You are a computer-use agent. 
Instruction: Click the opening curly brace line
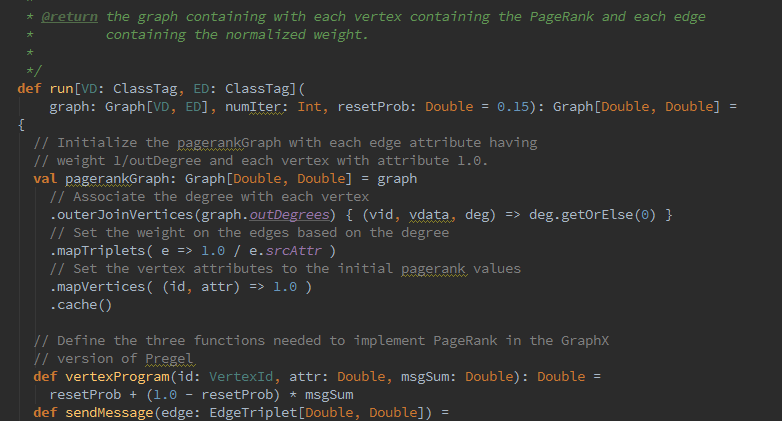click(x=21, y=125)
